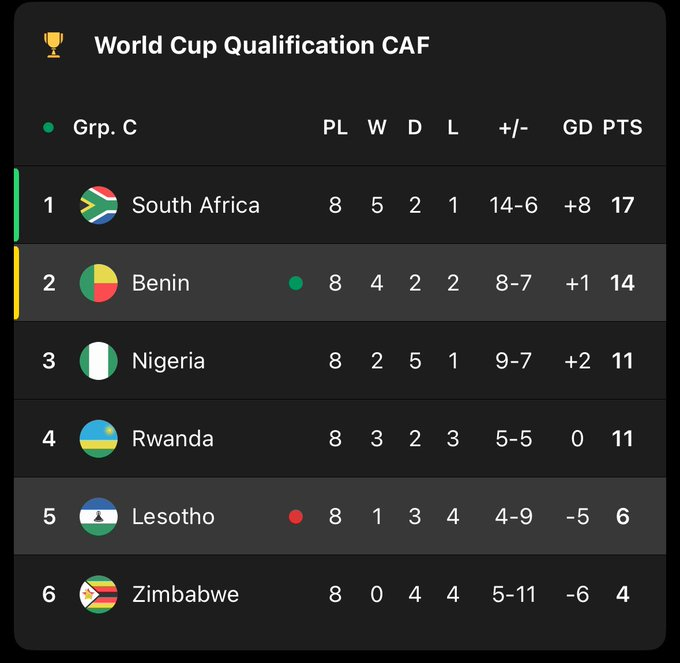The height and width of the screenshot is (663, 680).
Task: Click the Nigeria flag icon
Action: point(98,361)
